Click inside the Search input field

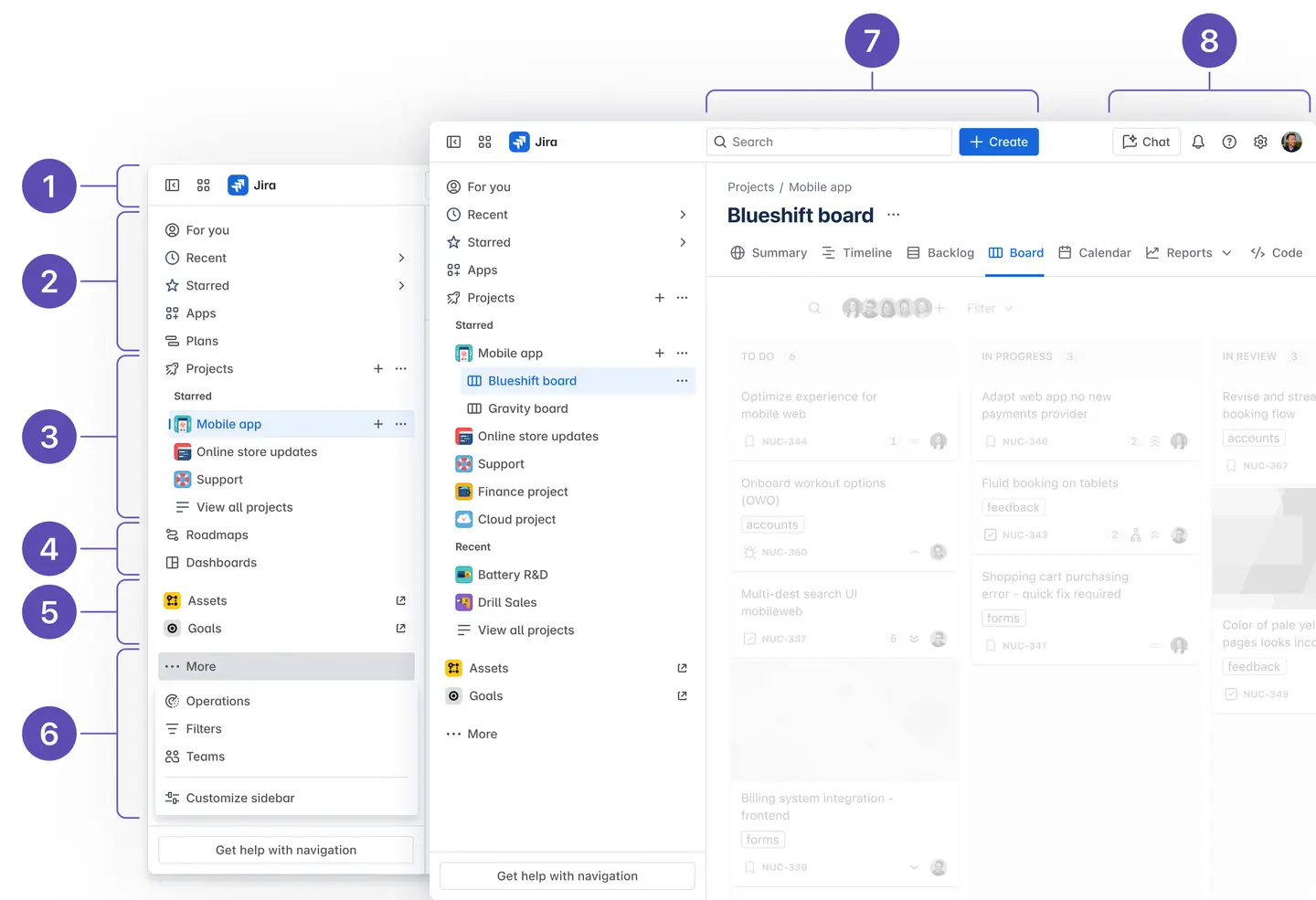827,142
